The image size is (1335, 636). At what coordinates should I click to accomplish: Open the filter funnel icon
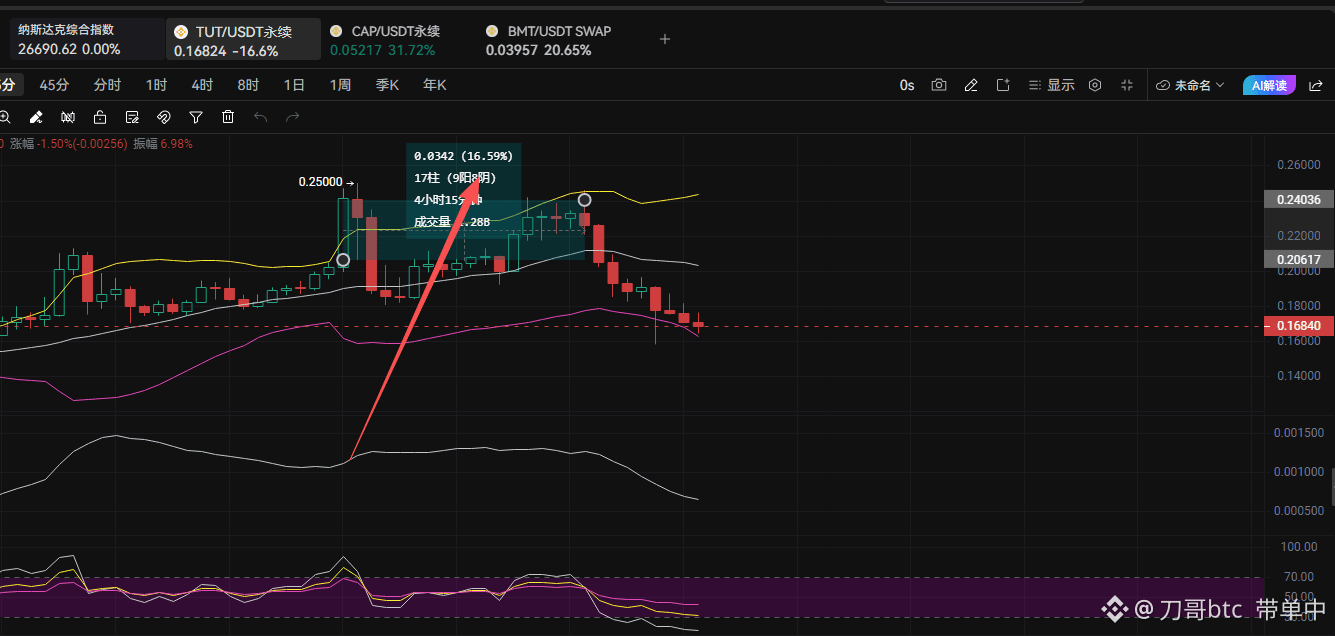coord(196,117)
